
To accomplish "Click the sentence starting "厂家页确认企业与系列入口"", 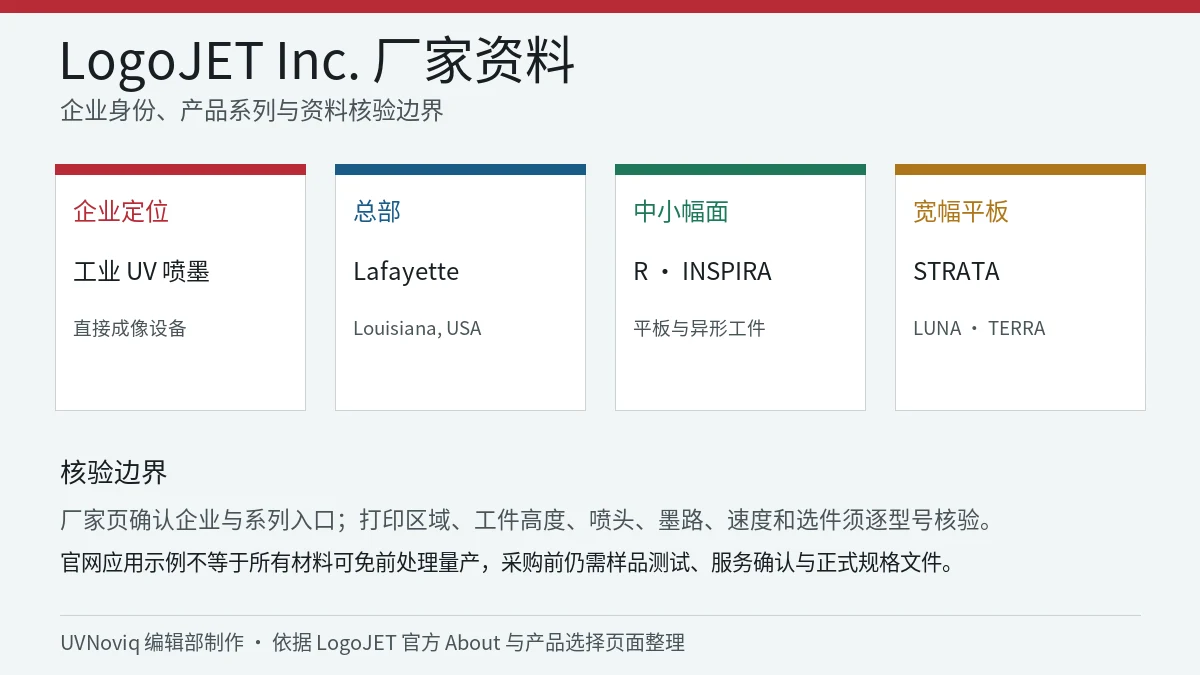I will point(528,520).
